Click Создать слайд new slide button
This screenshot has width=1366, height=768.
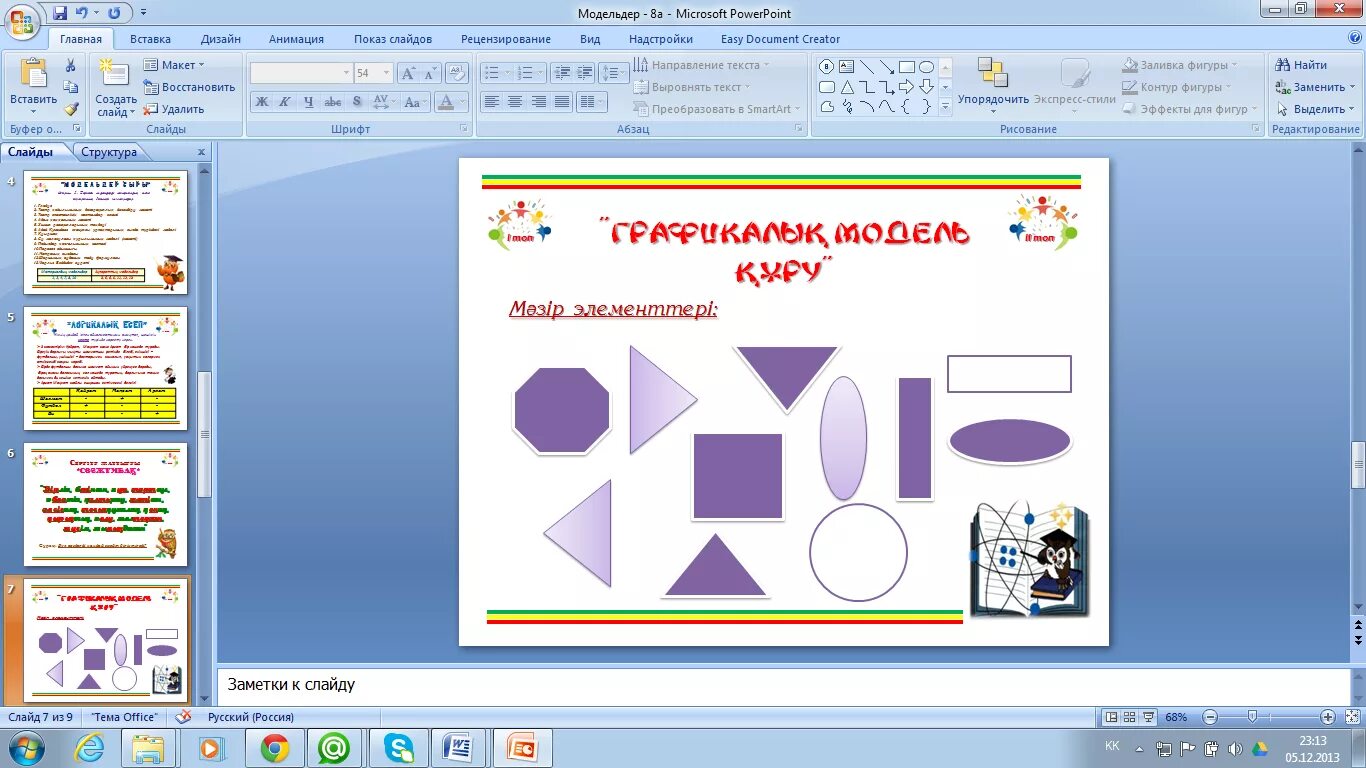coord(116,87)
